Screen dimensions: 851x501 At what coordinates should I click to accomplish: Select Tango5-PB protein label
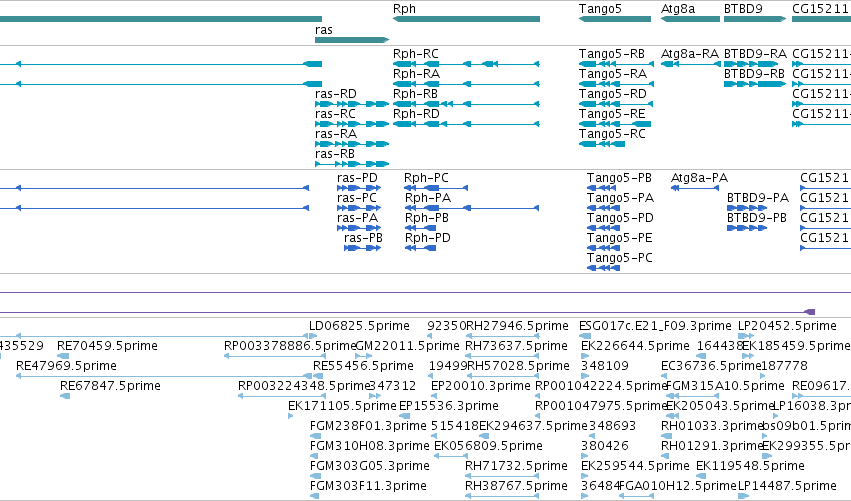[619, 178]
